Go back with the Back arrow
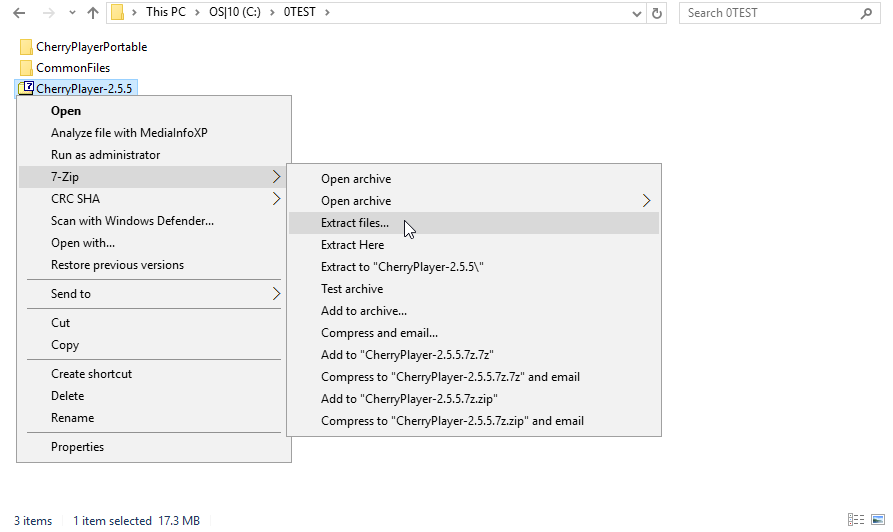The image size is (893, 532). [x=19, y=13]
